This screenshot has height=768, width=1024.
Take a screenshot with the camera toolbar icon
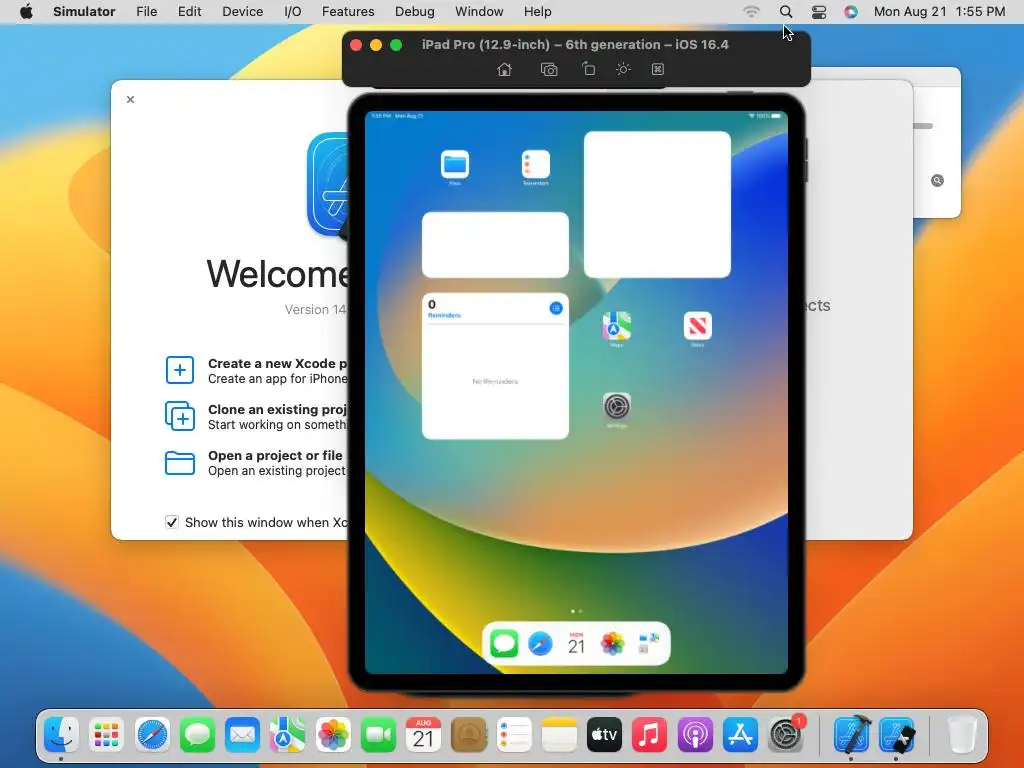(x=549, y=69)
